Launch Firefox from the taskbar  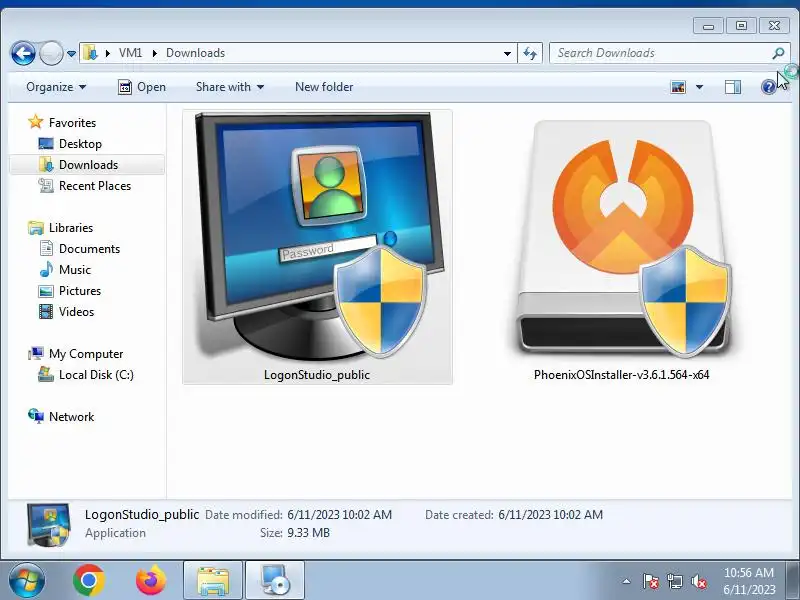(151, 581)
